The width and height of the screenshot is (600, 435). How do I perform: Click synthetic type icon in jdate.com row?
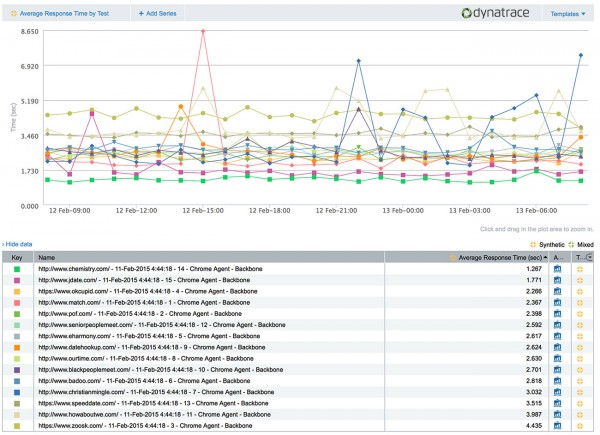(580, 280)
